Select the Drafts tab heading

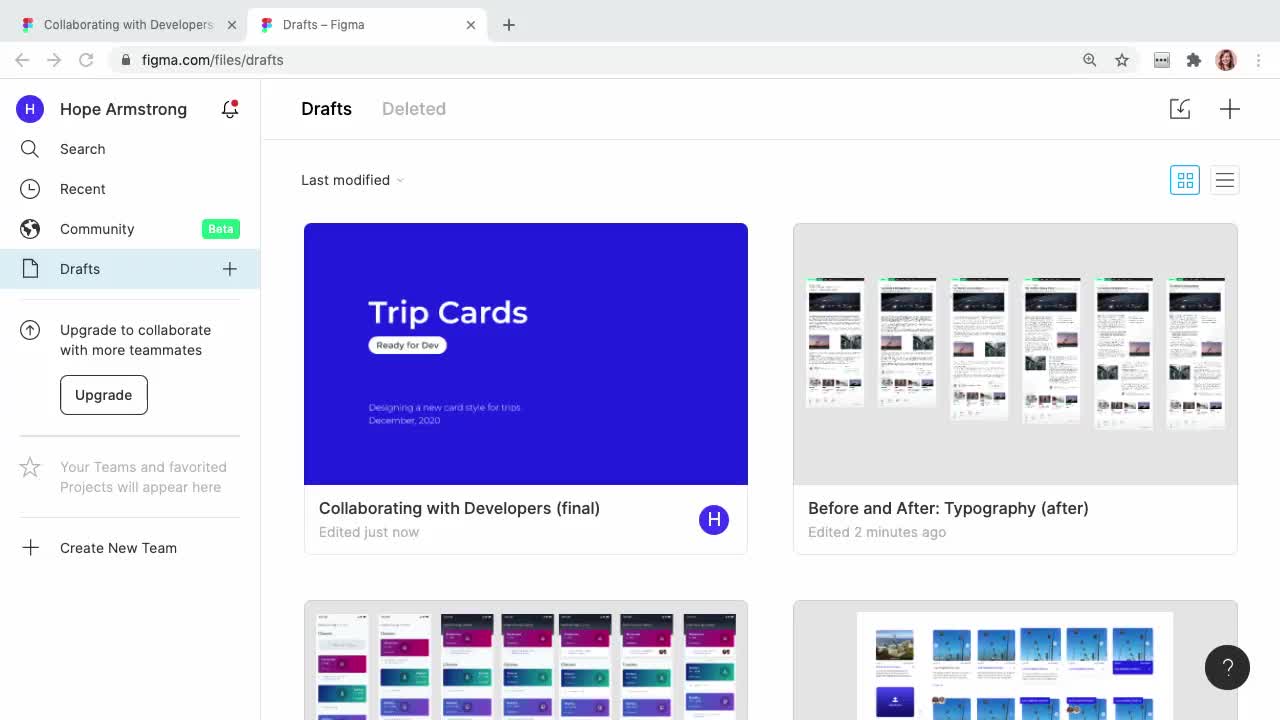326,109
